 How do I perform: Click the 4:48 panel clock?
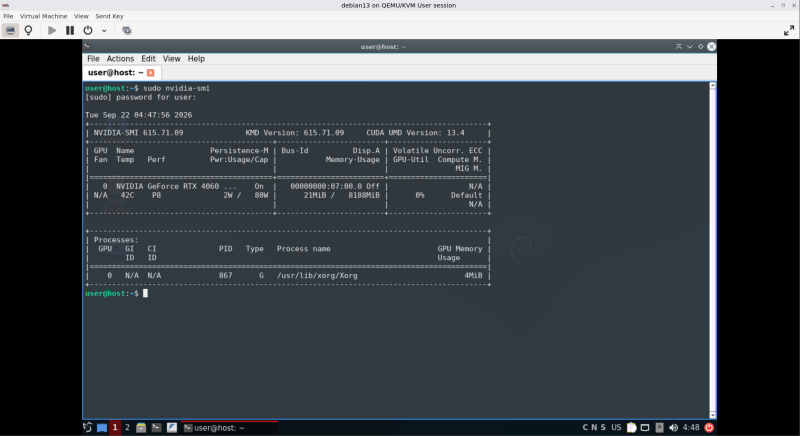691,427
